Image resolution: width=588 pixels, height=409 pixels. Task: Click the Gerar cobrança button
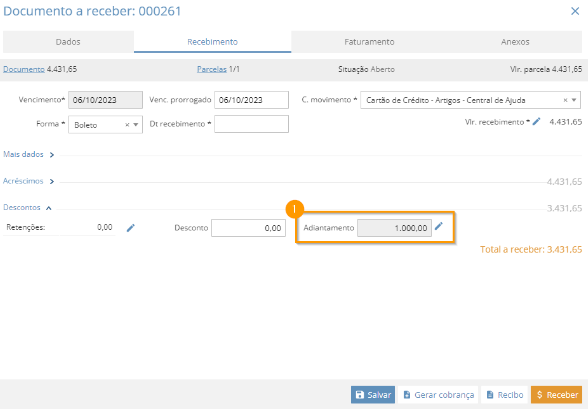[x=438, y=395]
